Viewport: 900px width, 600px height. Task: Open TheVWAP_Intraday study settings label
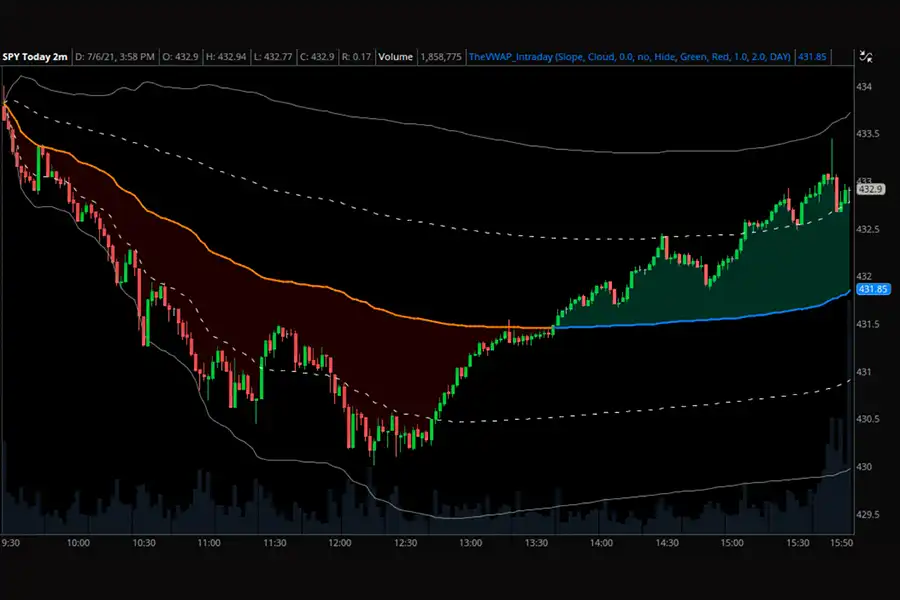(630, 57)
